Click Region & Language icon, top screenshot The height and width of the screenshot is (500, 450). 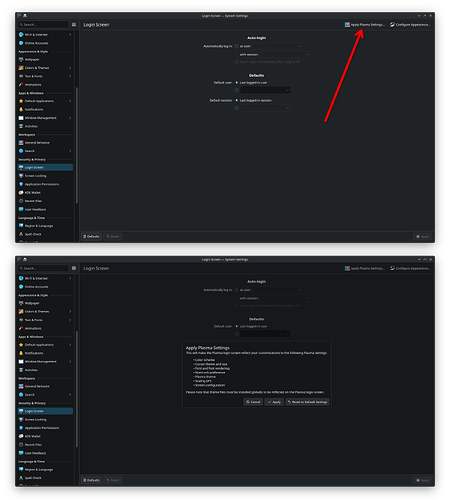click(21, 226)
